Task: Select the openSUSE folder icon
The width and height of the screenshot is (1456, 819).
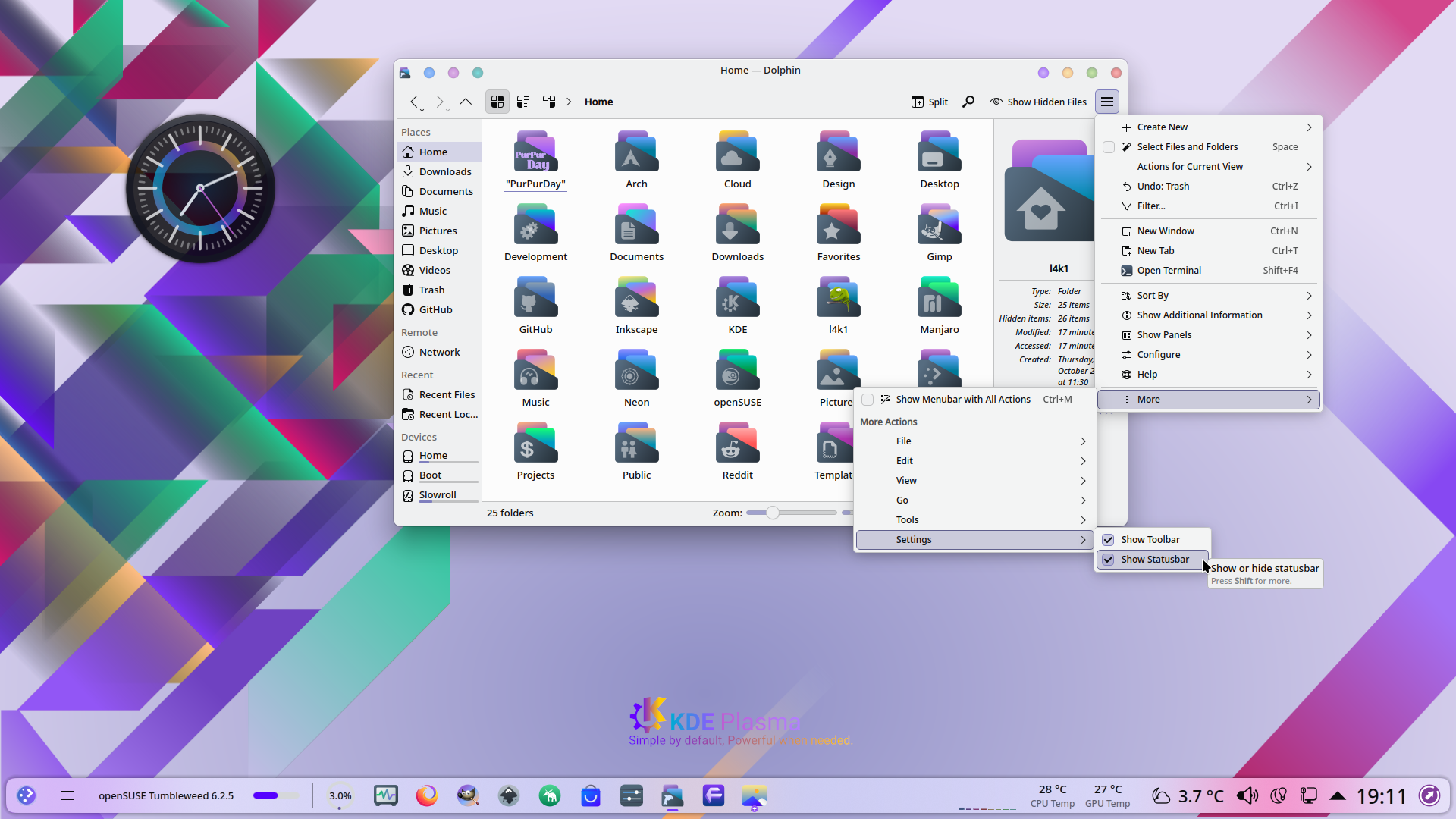Action: pos(737,370)
